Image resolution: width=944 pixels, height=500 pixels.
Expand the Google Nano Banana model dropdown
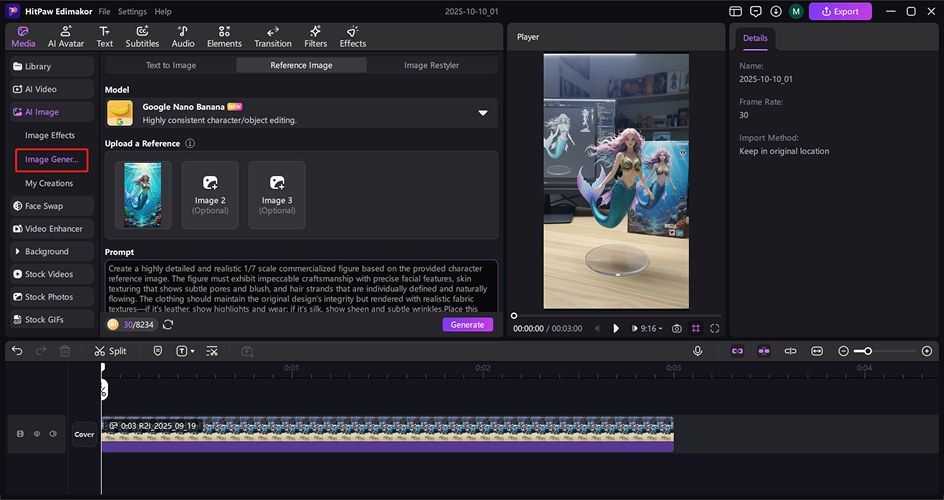tap(483, 113)
